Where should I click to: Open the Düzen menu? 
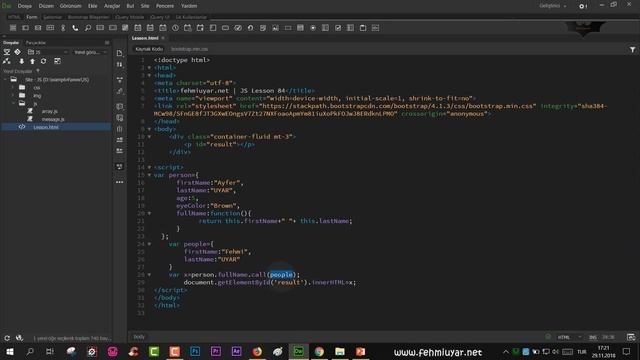46,6
